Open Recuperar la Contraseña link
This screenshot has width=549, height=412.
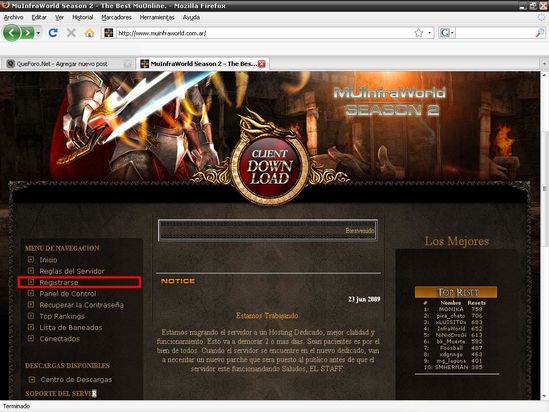[82, 305]
